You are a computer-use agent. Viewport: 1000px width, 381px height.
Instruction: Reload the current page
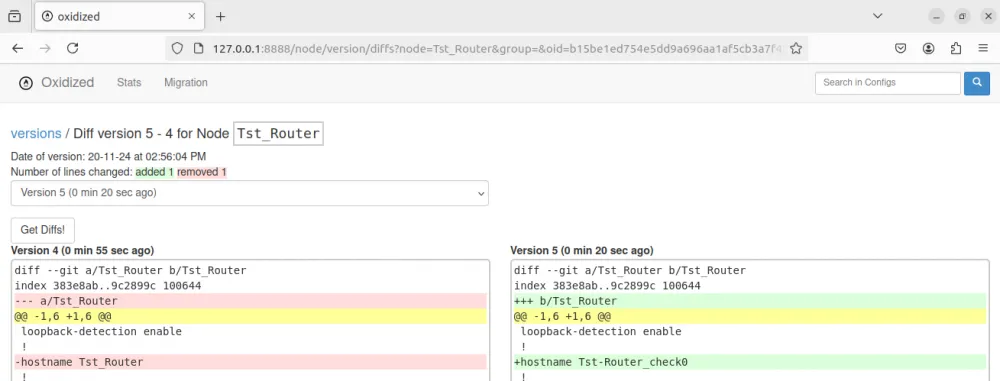coord(73,49)
